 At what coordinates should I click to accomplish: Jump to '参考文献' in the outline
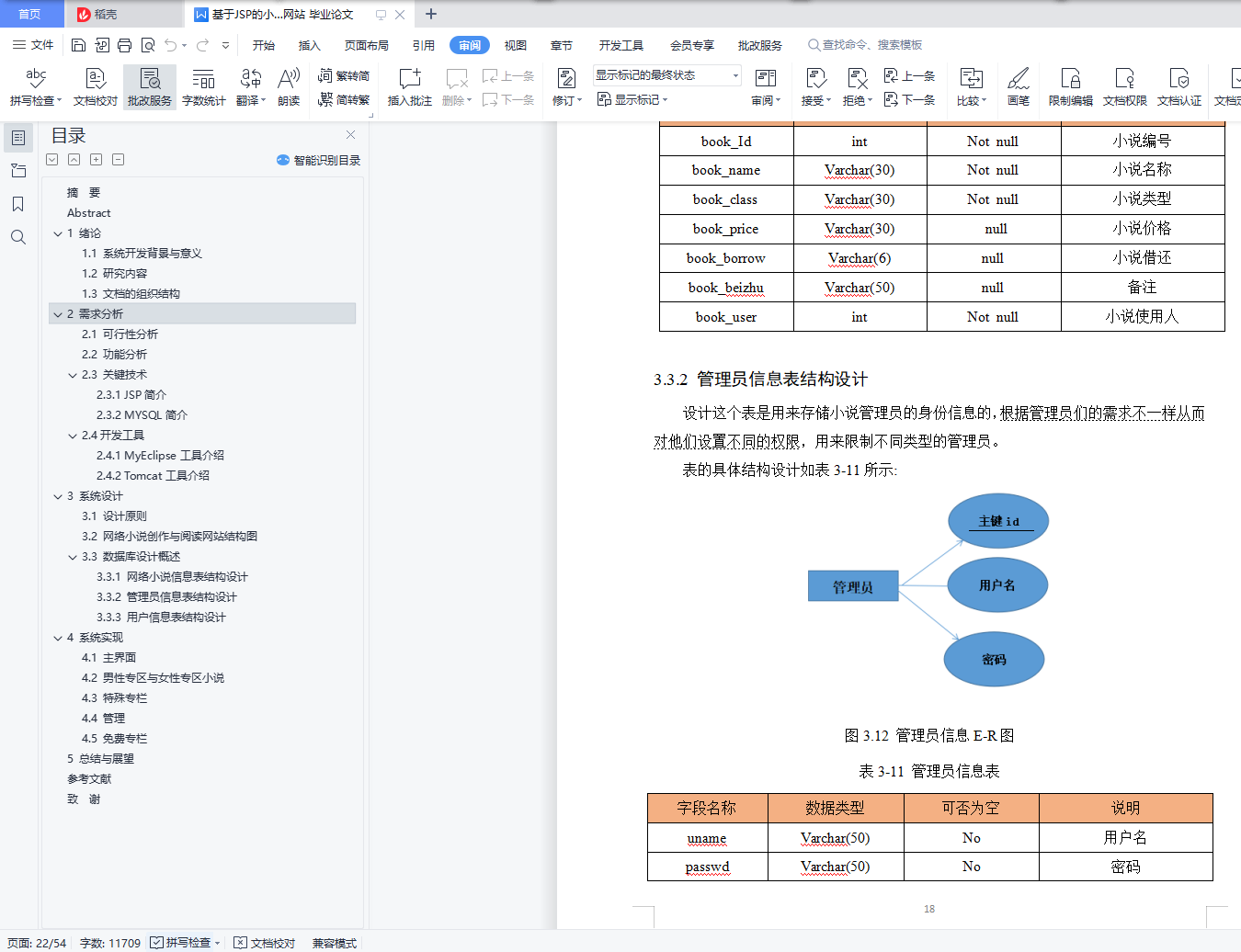[x=89, y=779]
